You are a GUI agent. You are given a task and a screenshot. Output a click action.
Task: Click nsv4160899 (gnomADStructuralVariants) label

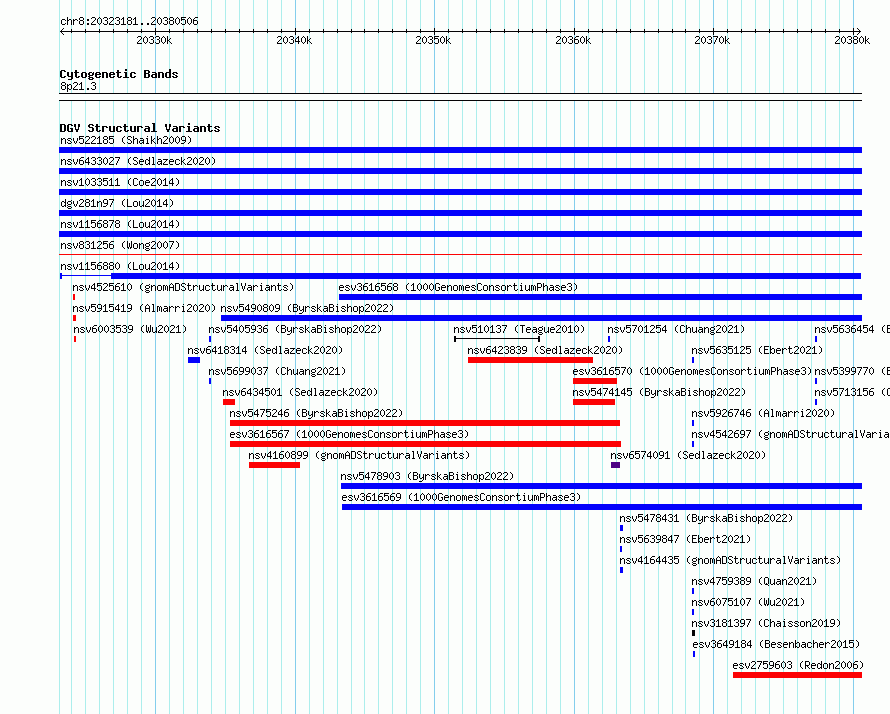(x=359, y=455)
